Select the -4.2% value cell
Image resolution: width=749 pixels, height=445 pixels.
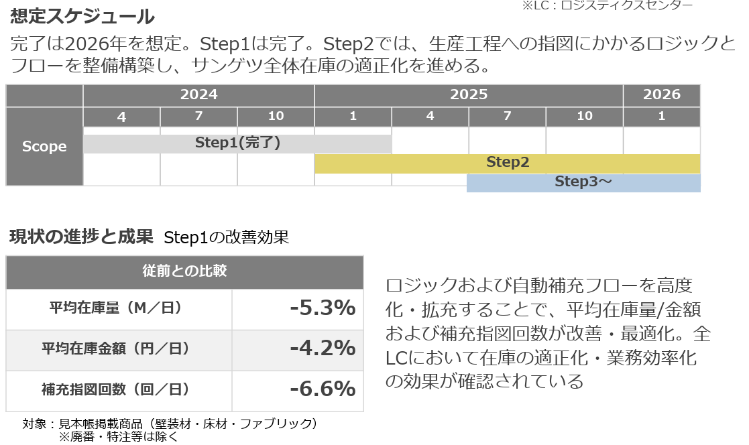coord(298,350)
